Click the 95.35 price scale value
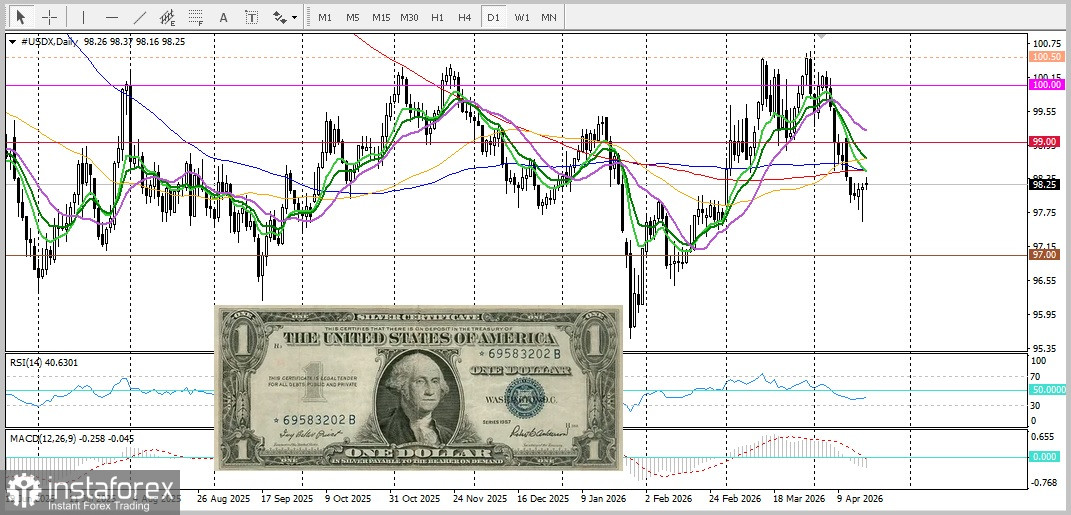 tap(1045, 348)
